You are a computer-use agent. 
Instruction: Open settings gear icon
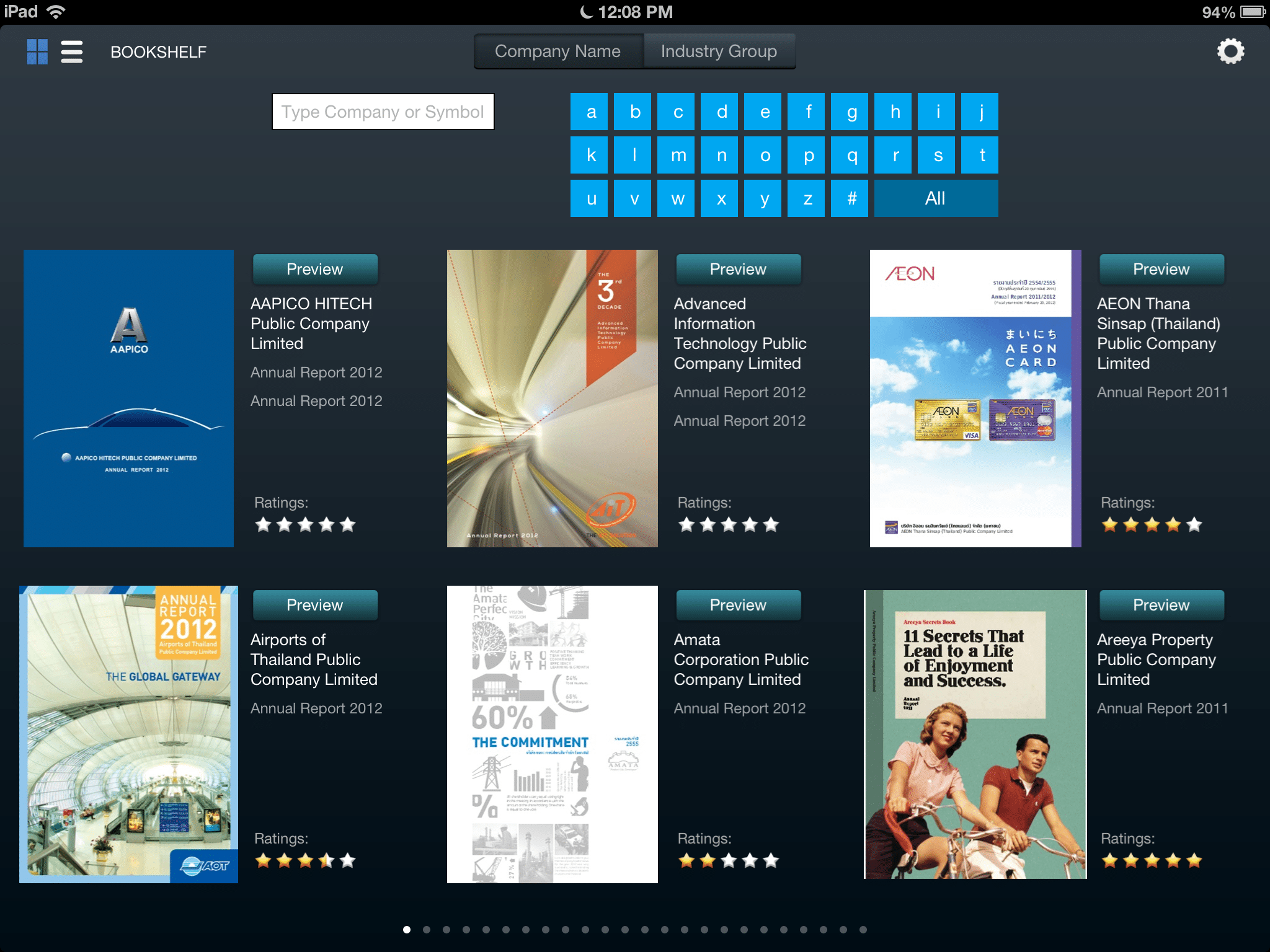pyautogui.click(x=1230, y=51)
